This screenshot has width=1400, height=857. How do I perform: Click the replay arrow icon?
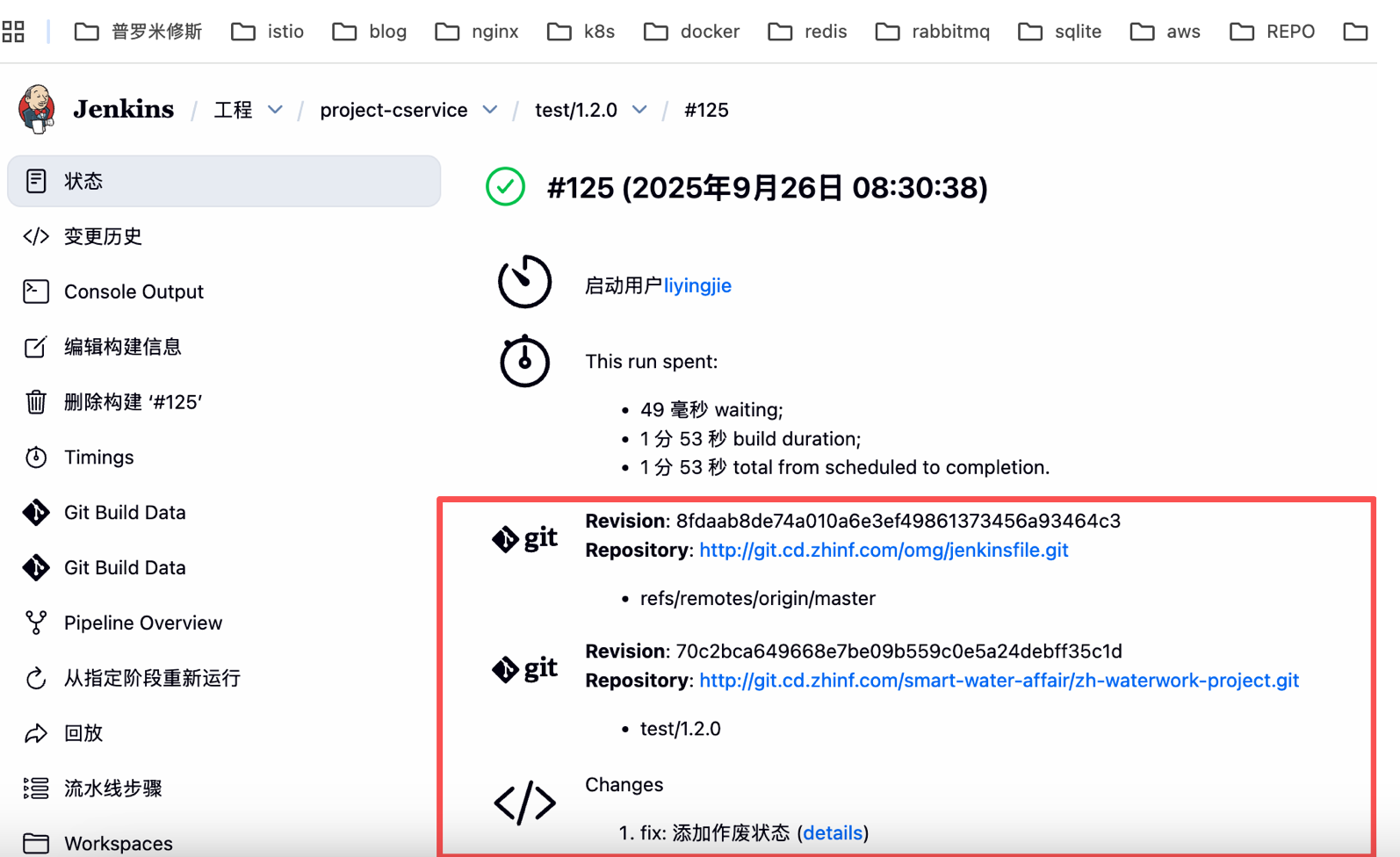pos(36,733)
